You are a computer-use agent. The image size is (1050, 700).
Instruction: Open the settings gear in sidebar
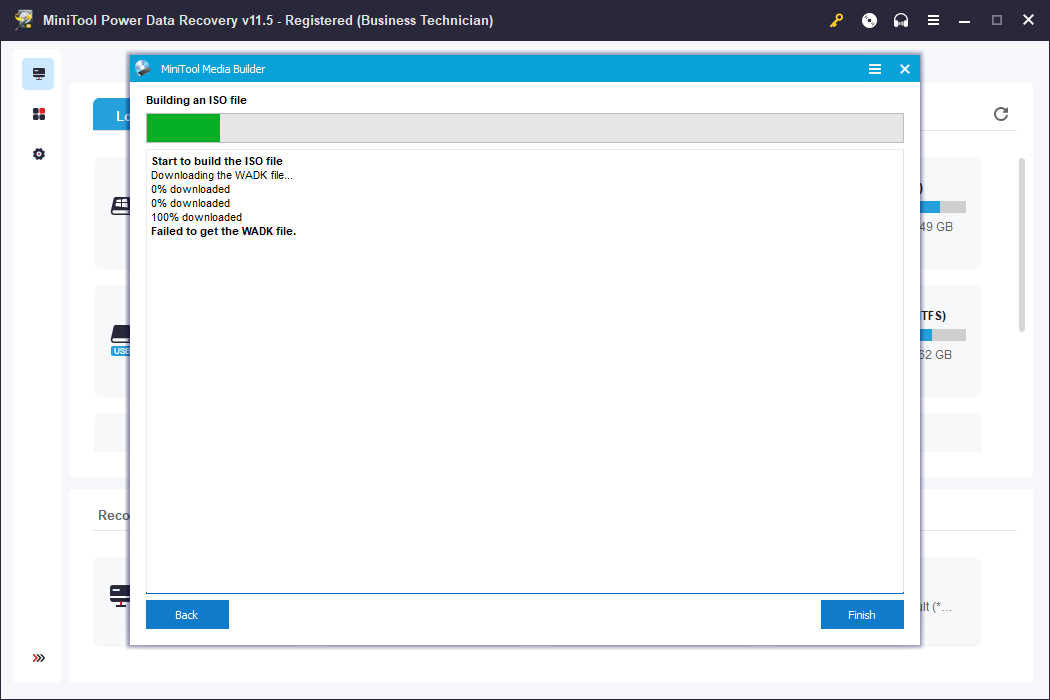[39, 154]
